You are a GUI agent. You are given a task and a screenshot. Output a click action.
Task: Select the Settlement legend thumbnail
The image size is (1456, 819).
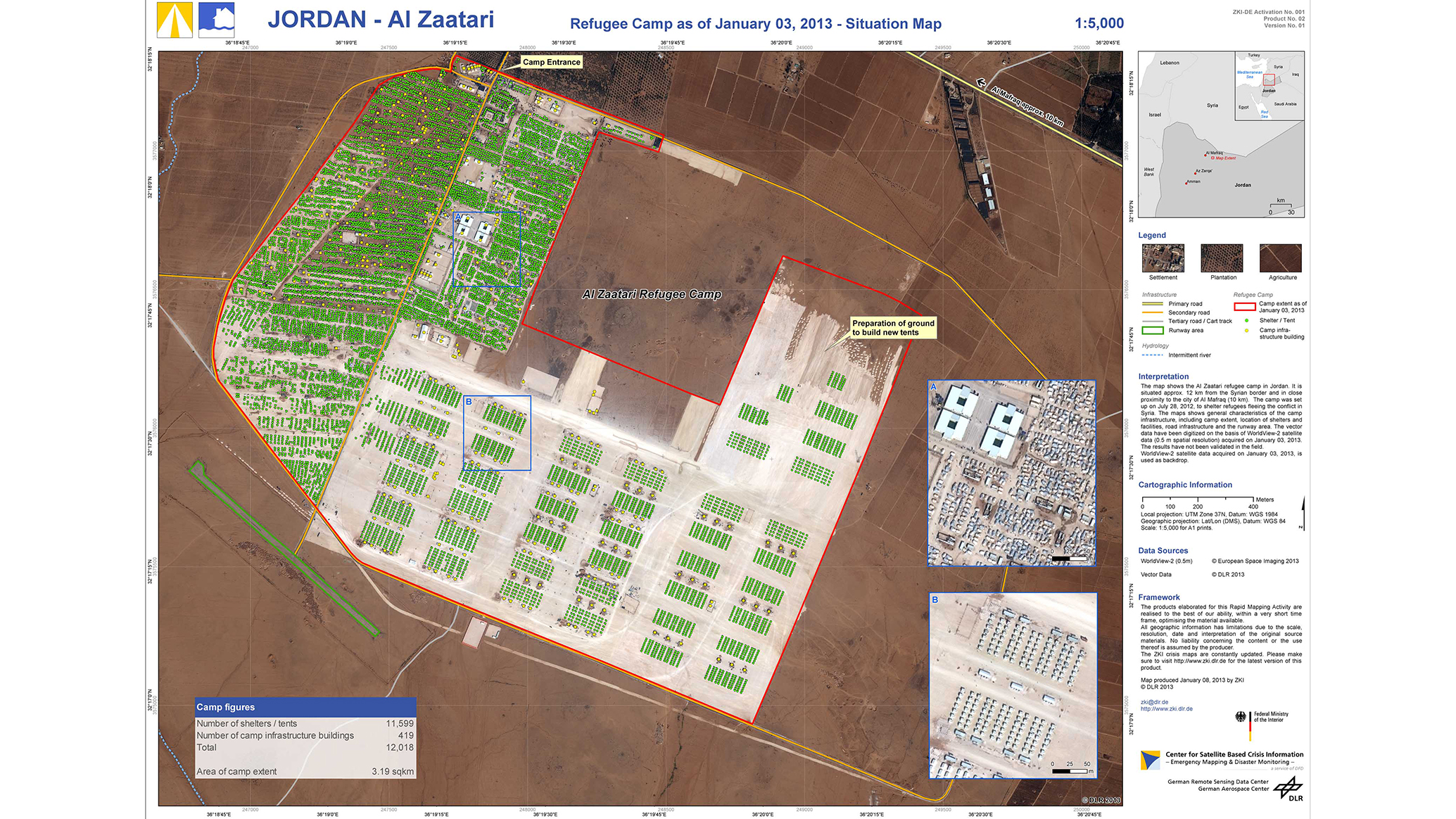point(1163,258)
